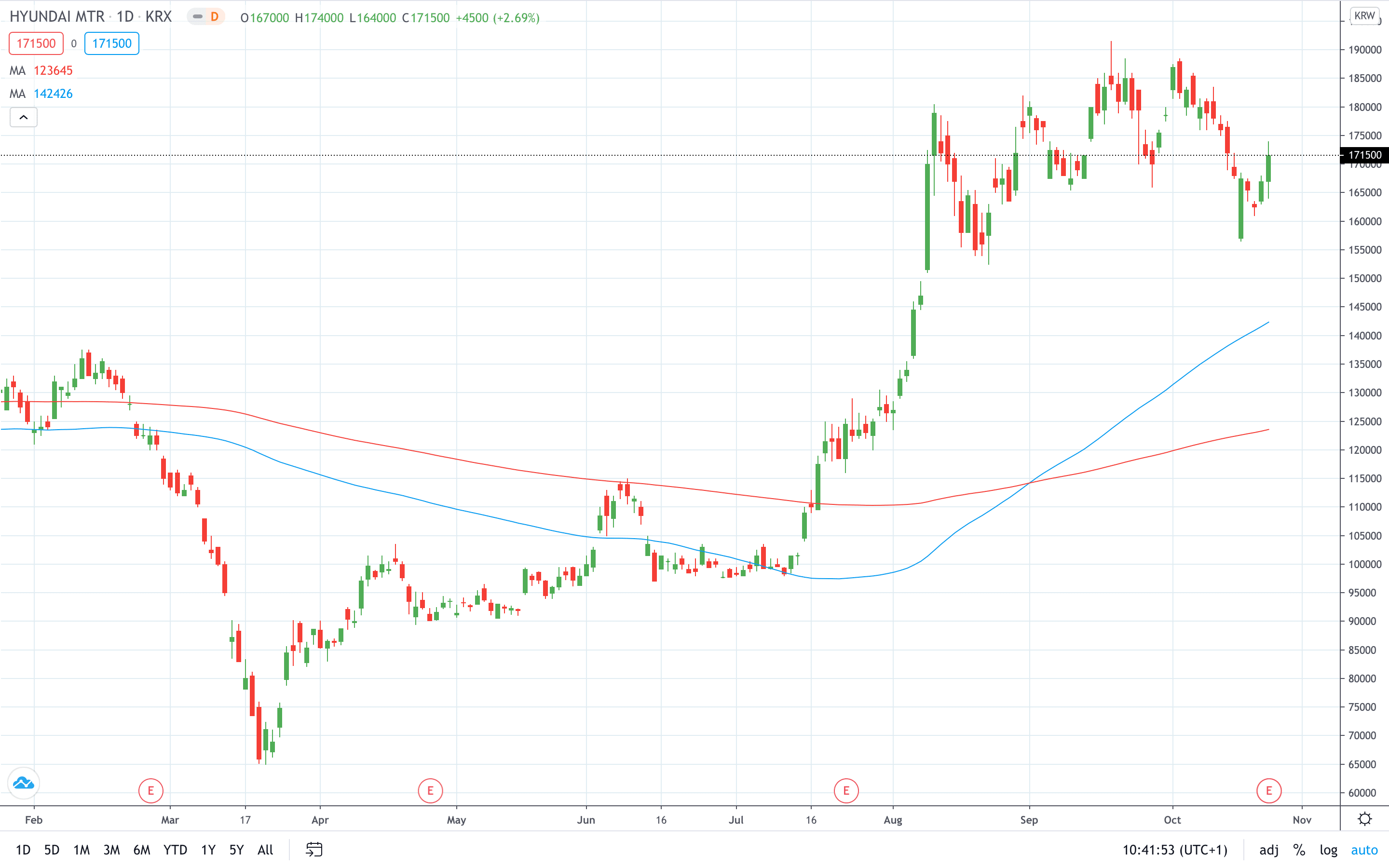Screen dimensions: 1389x868
Task: Click the KRW currency label on the price axis
Action: point(1365,15)
